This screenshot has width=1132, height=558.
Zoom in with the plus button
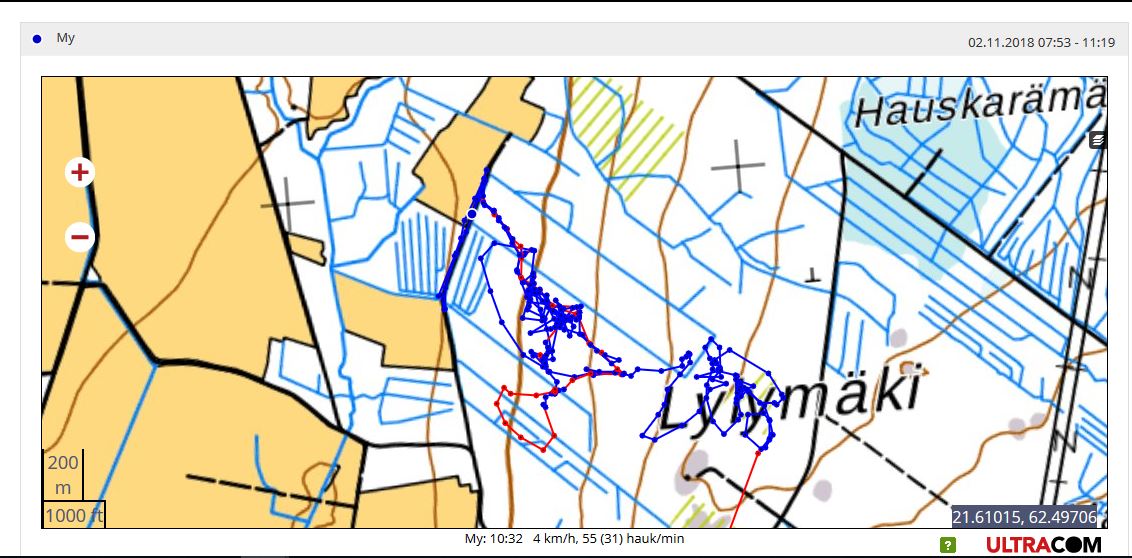point(80,173)
